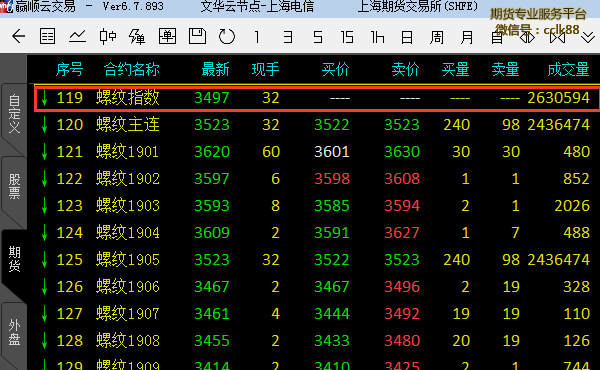Select the 螺纹主连 contract row

pyautogui.click(x=317, y=125)
